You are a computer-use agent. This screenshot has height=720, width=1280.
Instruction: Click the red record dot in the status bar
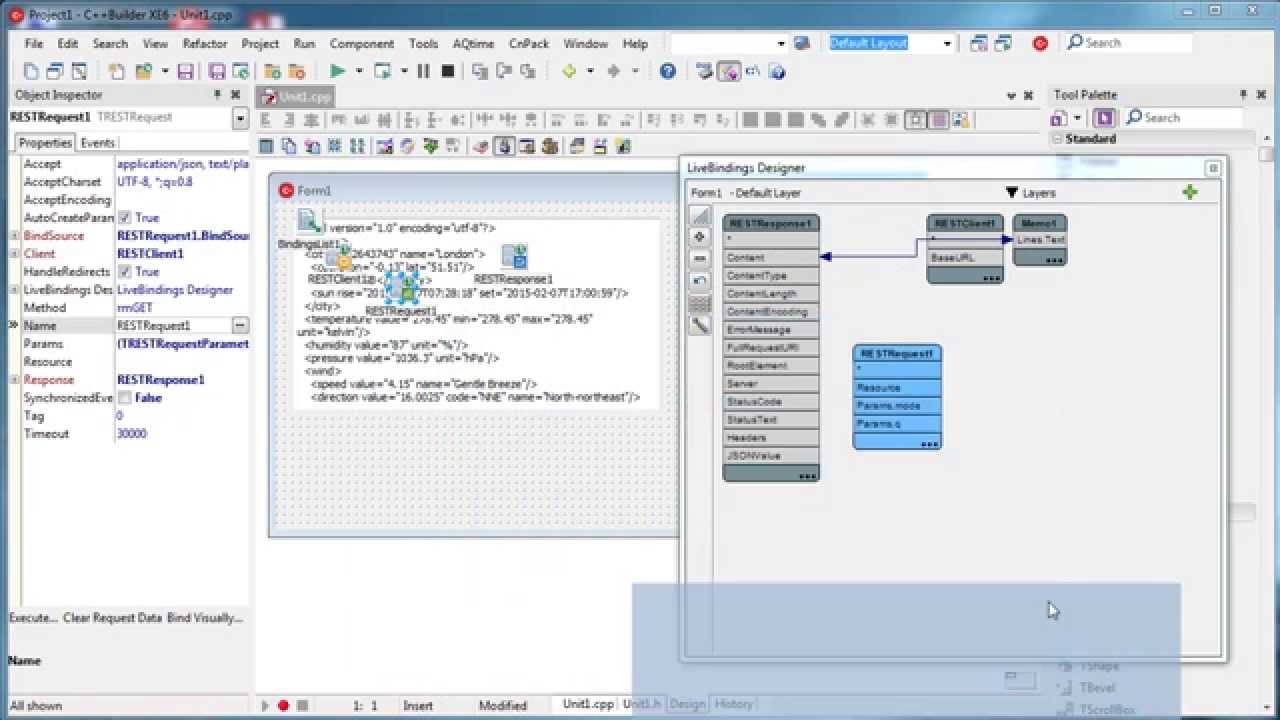point(283,705)
